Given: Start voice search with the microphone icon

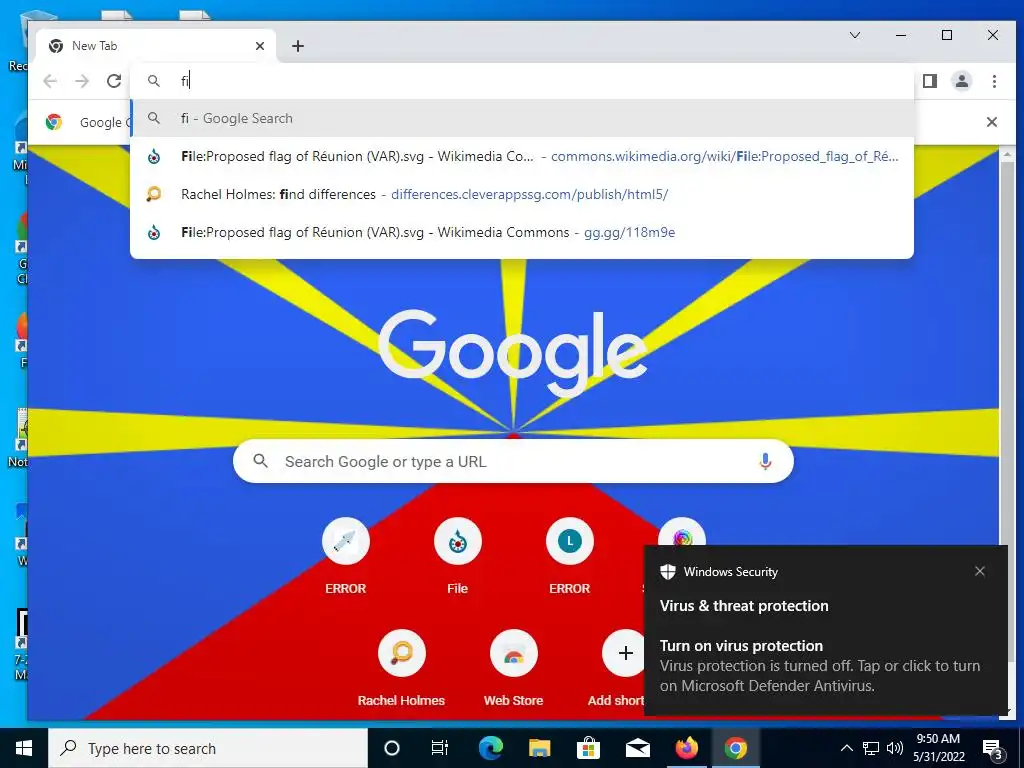Looking at the screenshot, I should coord(765,461).
